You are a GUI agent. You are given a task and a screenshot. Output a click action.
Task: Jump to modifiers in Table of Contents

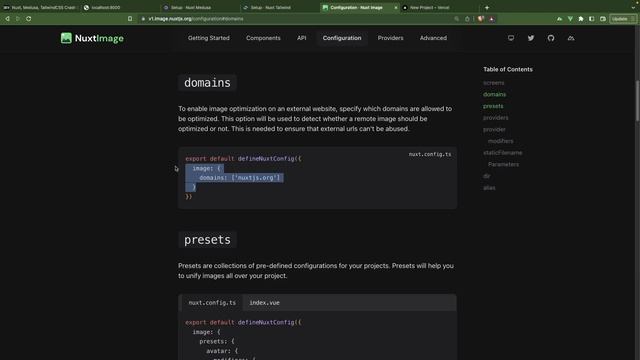pyautogui.click(x=500, y=141)
